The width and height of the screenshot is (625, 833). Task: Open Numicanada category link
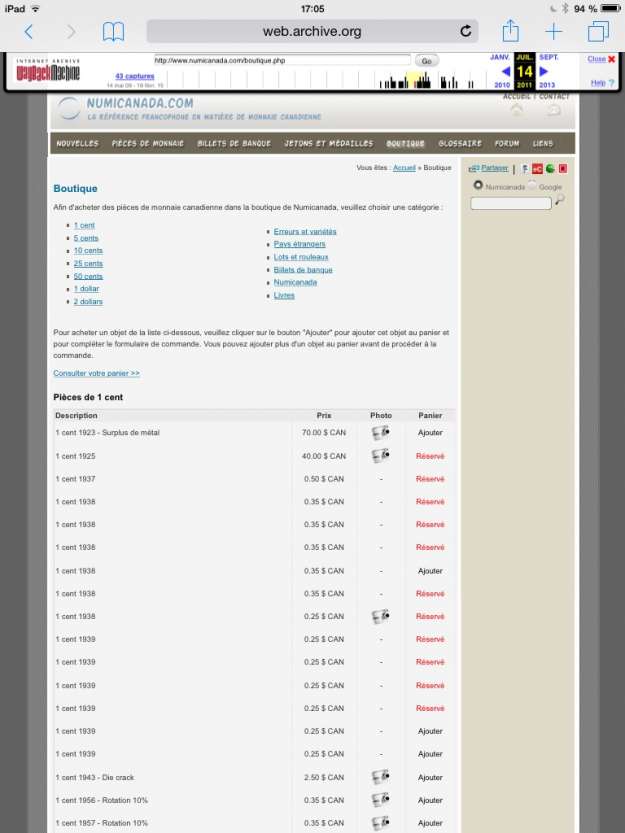pyautogui.click(x=295, y=283)
